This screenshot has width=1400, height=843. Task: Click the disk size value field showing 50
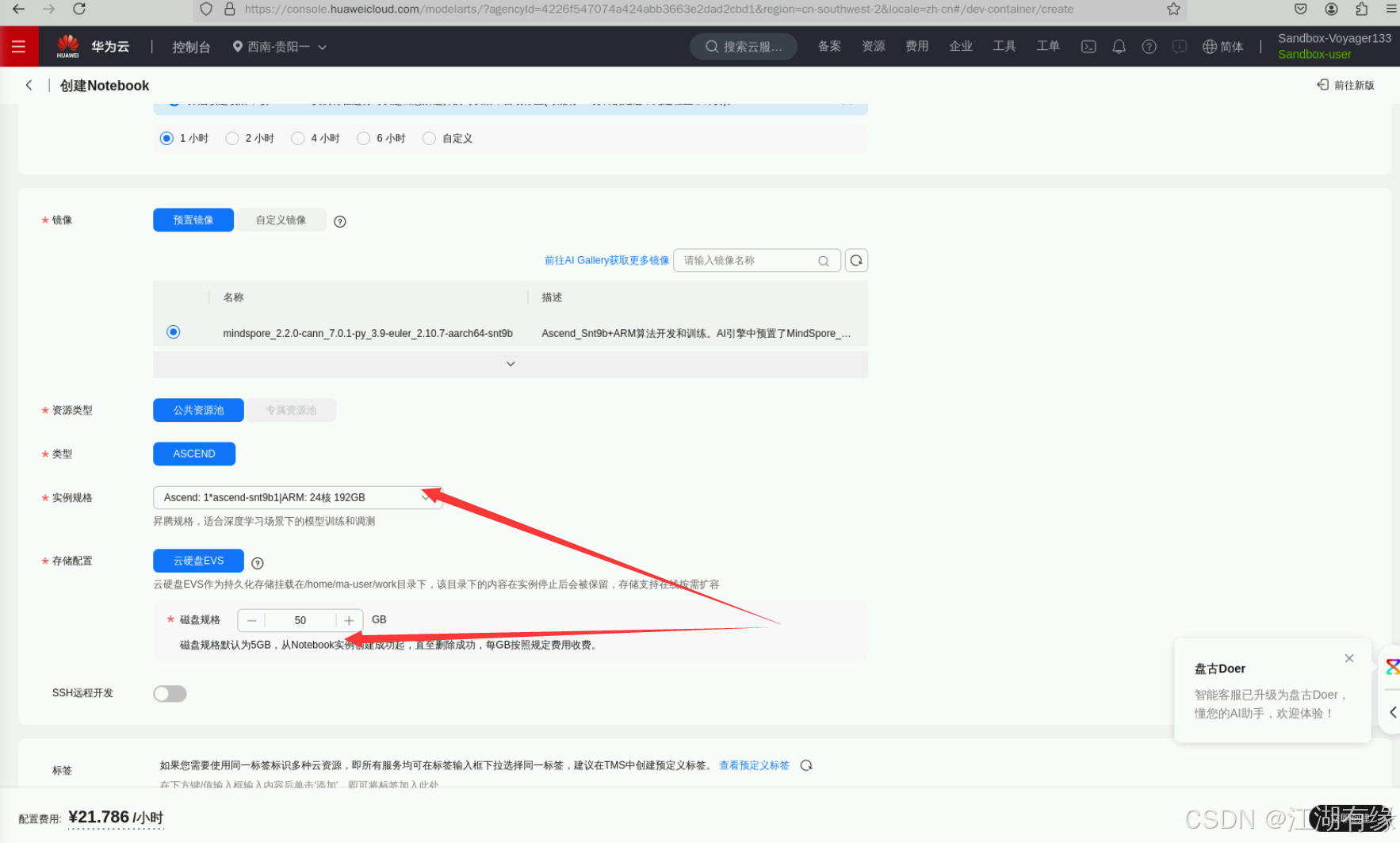click(300, 620)
